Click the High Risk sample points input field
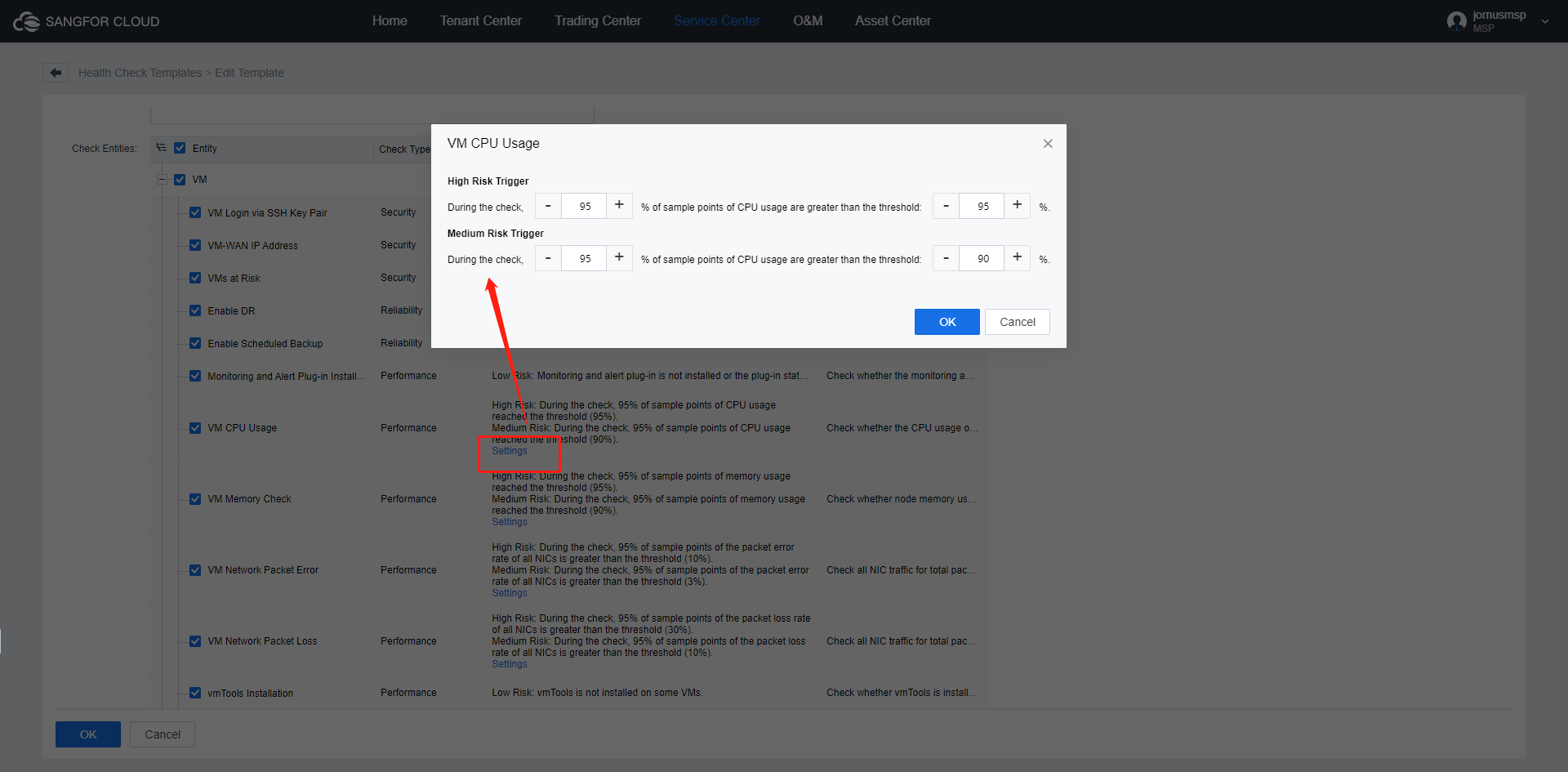 coord(584,206)
